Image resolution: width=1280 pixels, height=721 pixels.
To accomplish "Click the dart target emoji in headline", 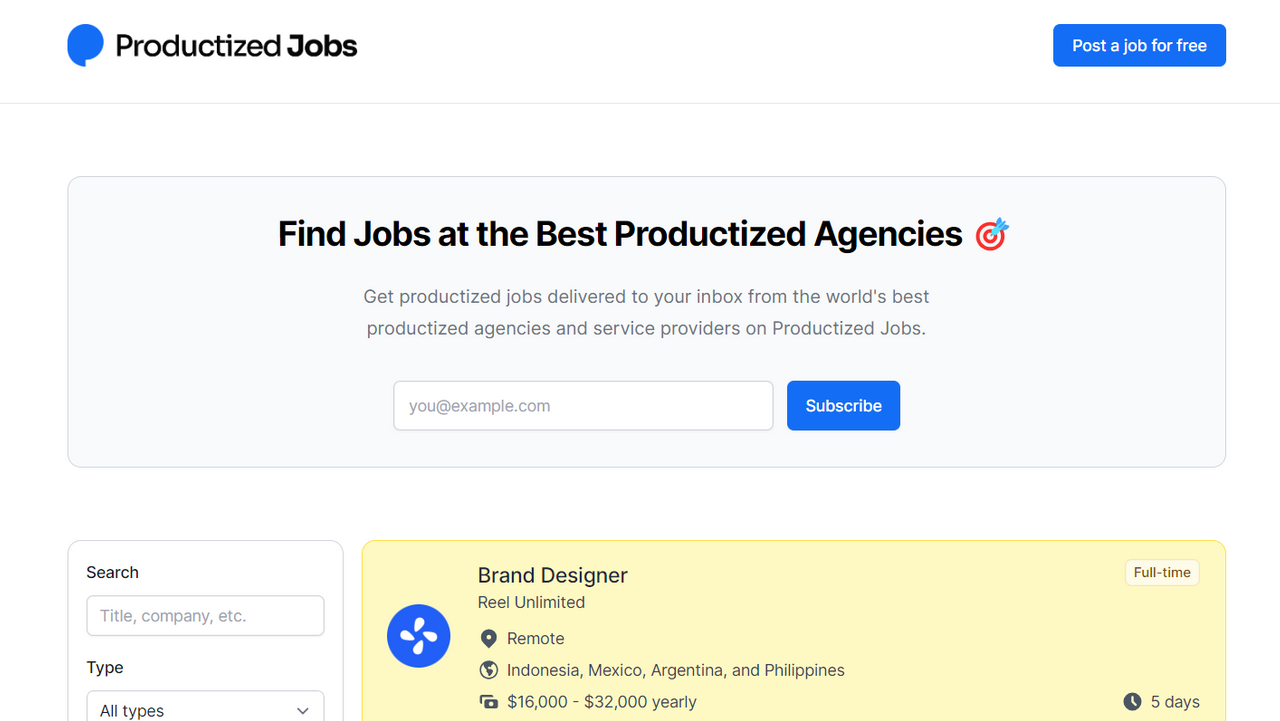I will tap(992, 234).
